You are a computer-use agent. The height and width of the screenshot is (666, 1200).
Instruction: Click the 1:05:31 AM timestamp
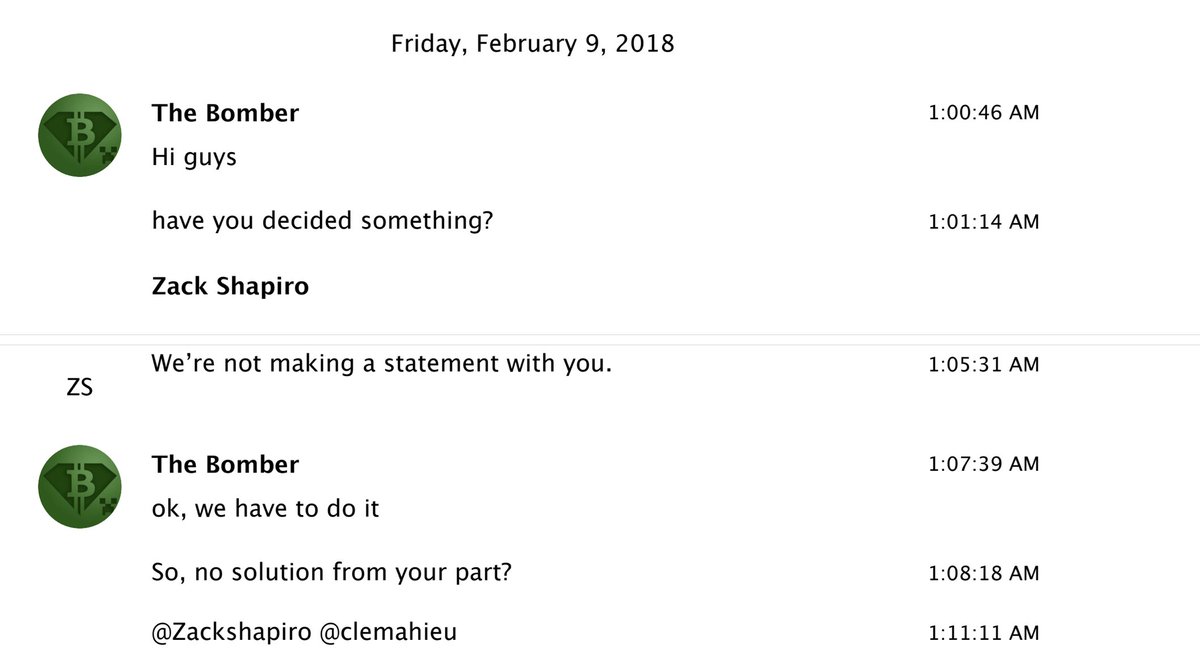point(984,365)
